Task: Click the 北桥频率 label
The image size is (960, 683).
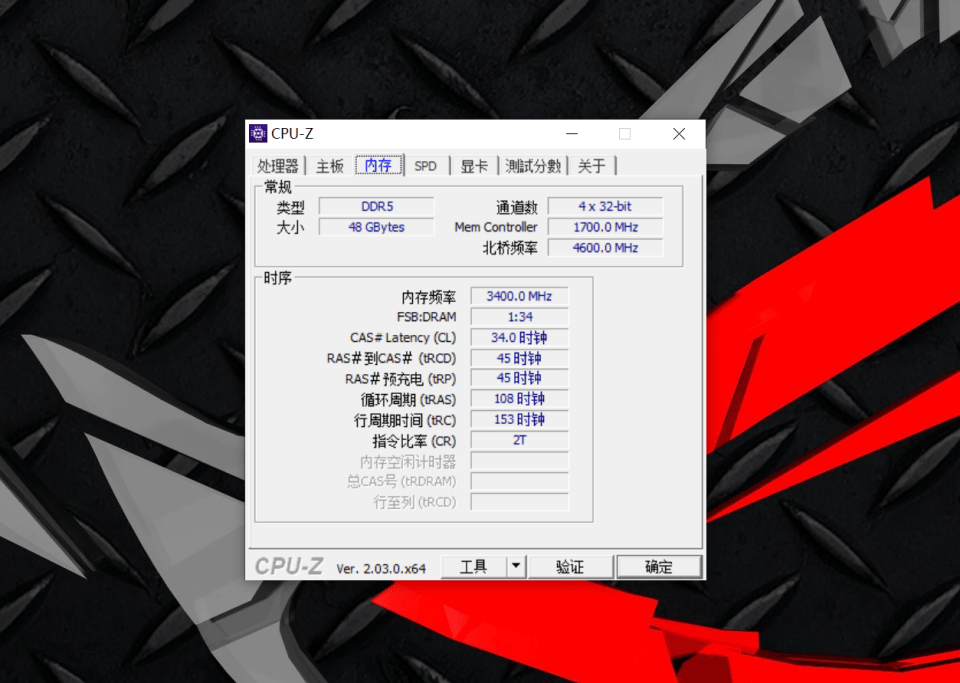Action: tap(510, 248)
